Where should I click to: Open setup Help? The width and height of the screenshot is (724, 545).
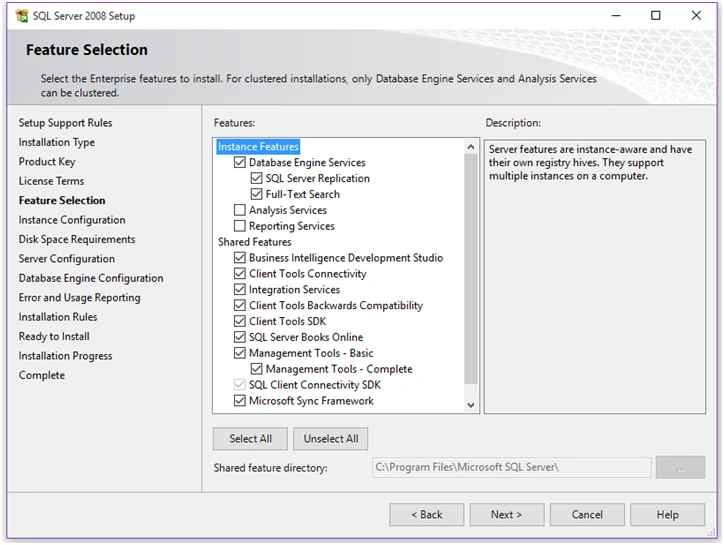(668, 515)
